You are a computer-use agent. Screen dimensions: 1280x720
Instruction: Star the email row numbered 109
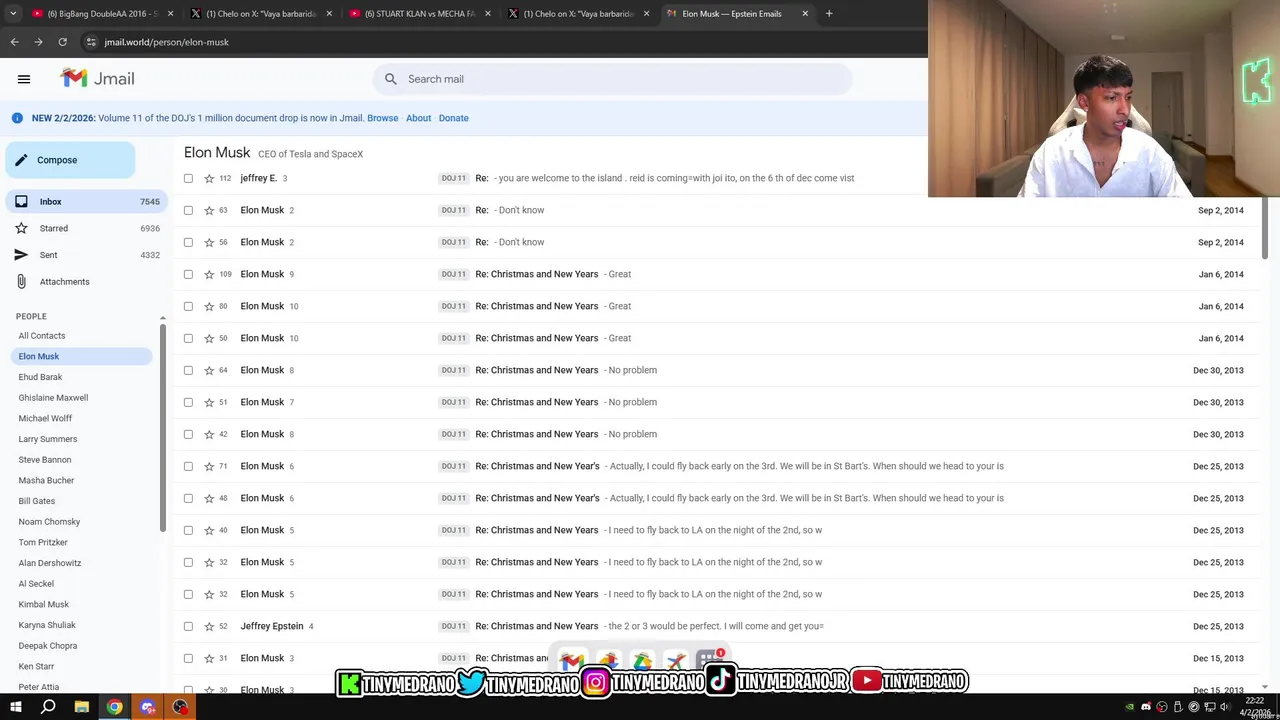[x=209, y=274]
